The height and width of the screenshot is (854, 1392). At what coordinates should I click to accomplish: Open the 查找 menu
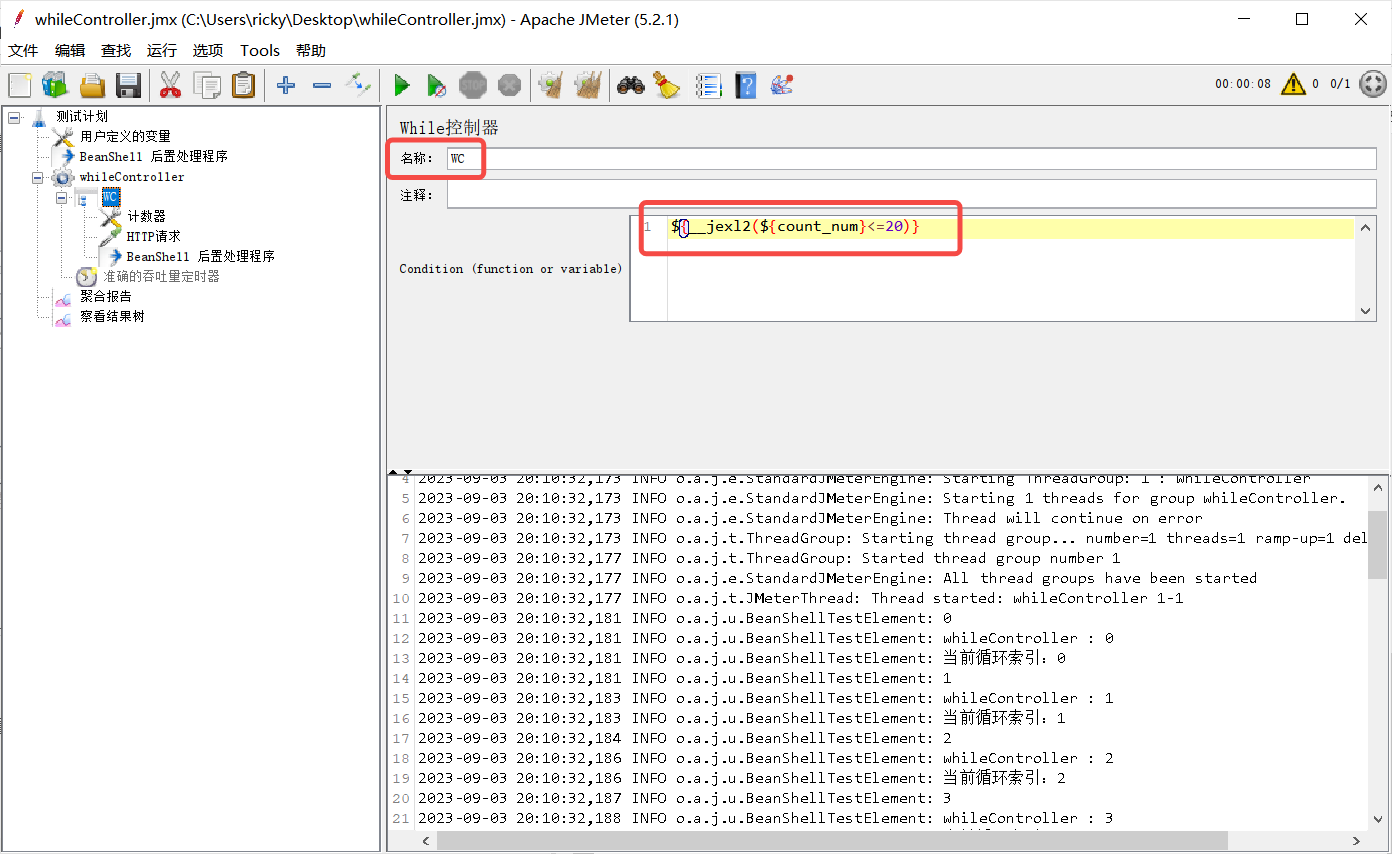coord(116,50)
